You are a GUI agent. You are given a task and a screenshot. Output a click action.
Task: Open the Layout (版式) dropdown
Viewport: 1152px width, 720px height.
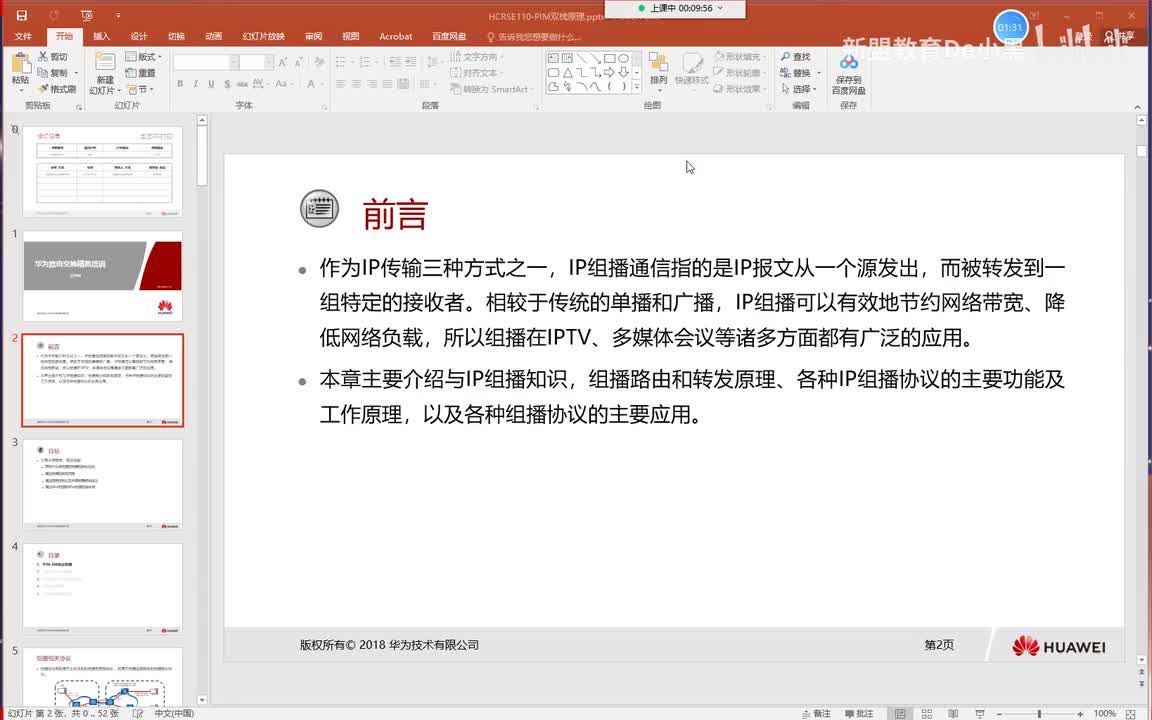(144, 57)
